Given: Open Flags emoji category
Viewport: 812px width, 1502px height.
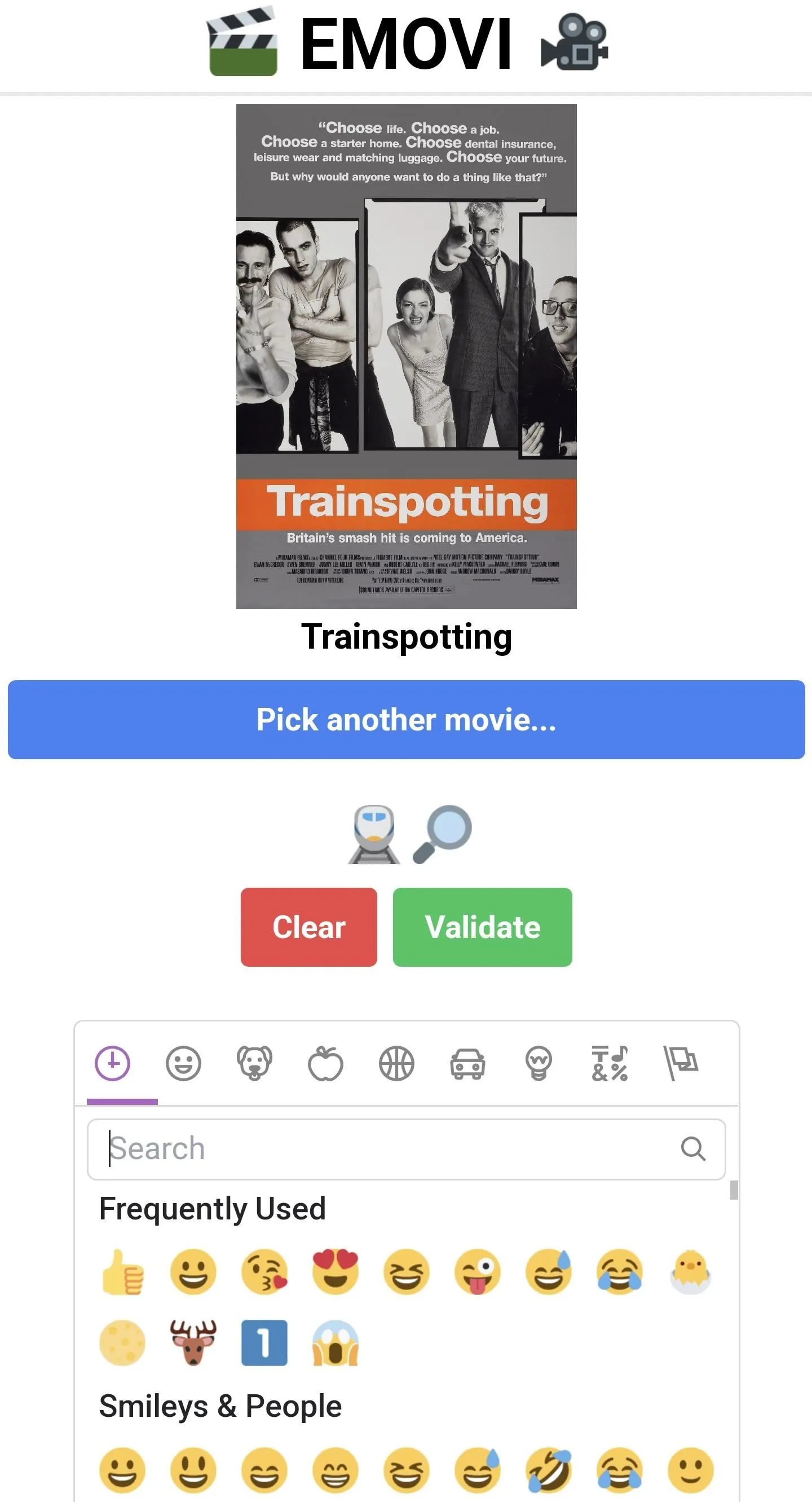Looking at the screenshot, I should point(681,1064).
